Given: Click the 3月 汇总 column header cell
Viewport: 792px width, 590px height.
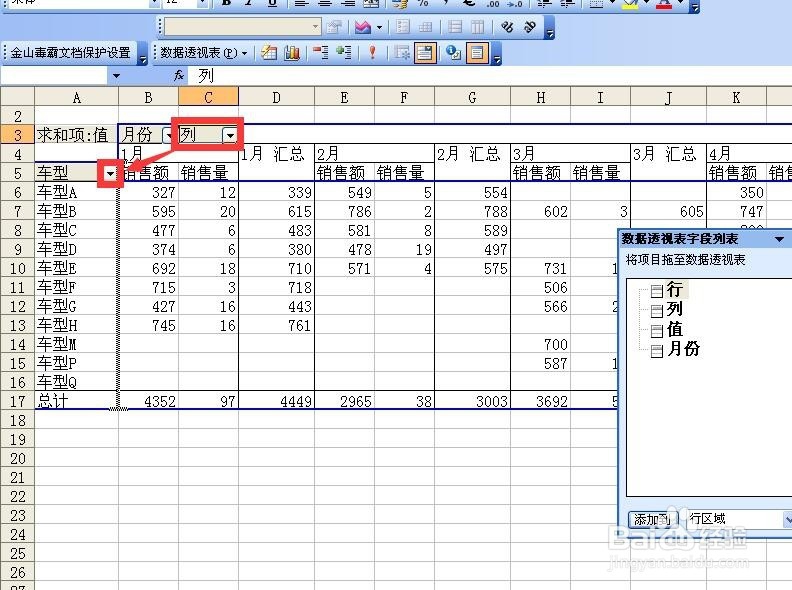Looking at the screenshot, I should [x=668, y=154].
